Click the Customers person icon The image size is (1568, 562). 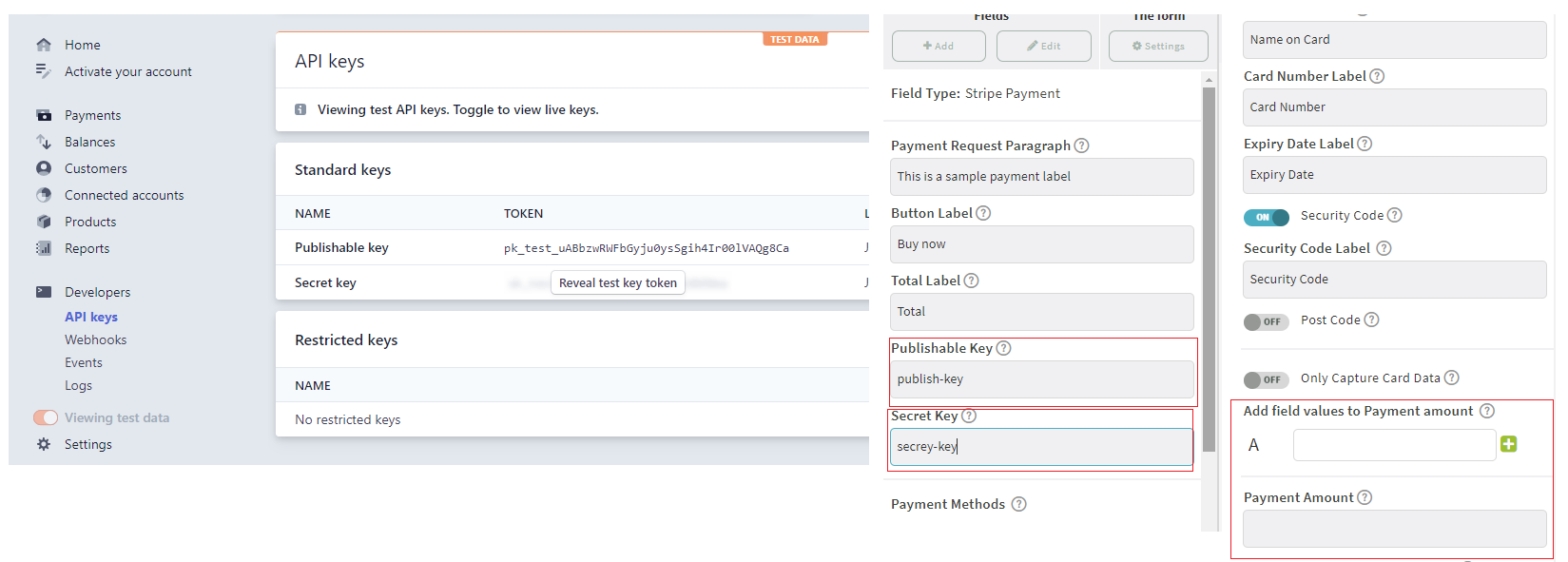[x=44, y=168]
